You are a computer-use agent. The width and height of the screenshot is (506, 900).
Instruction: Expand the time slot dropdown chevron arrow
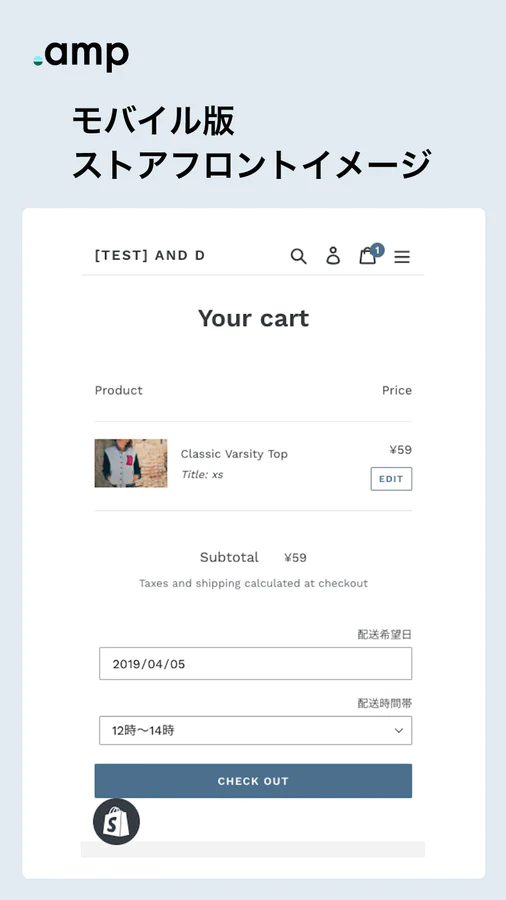click(399, 731)
